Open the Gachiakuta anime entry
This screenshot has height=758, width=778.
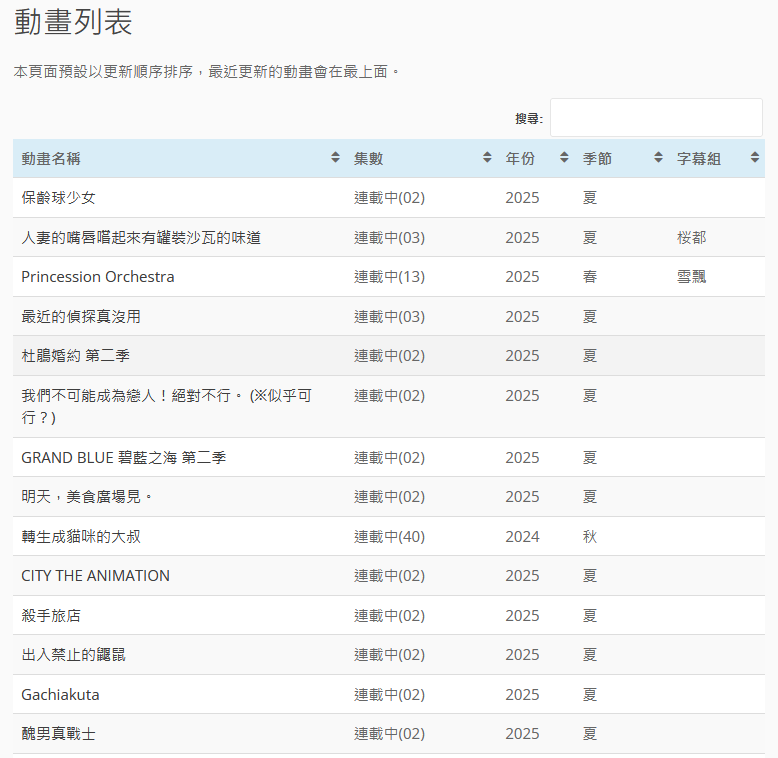(60, 695)
